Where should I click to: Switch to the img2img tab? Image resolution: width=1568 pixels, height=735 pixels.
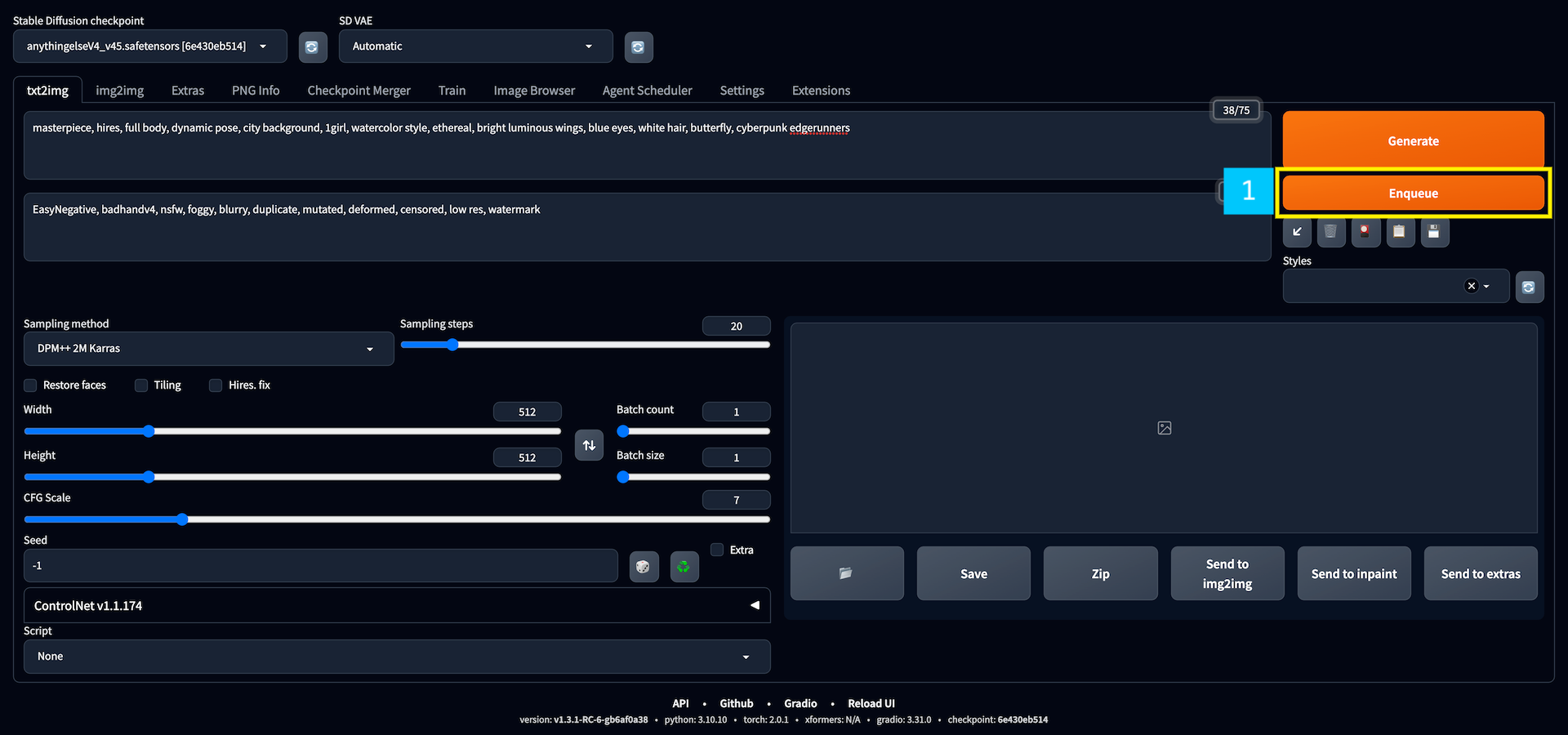[x=119, y=90]
